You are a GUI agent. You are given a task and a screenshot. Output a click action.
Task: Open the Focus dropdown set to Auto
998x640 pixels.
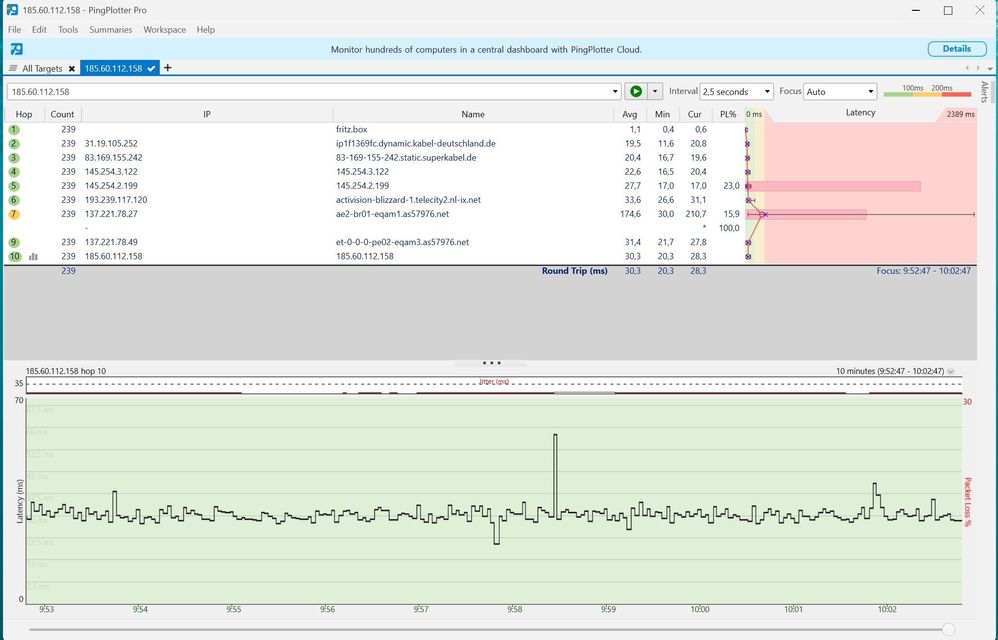coord(840,90)
